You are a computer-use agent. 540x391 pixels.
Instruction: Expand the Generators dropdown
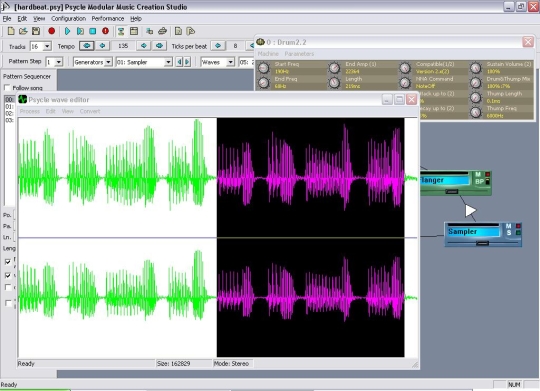click(108, 62)
